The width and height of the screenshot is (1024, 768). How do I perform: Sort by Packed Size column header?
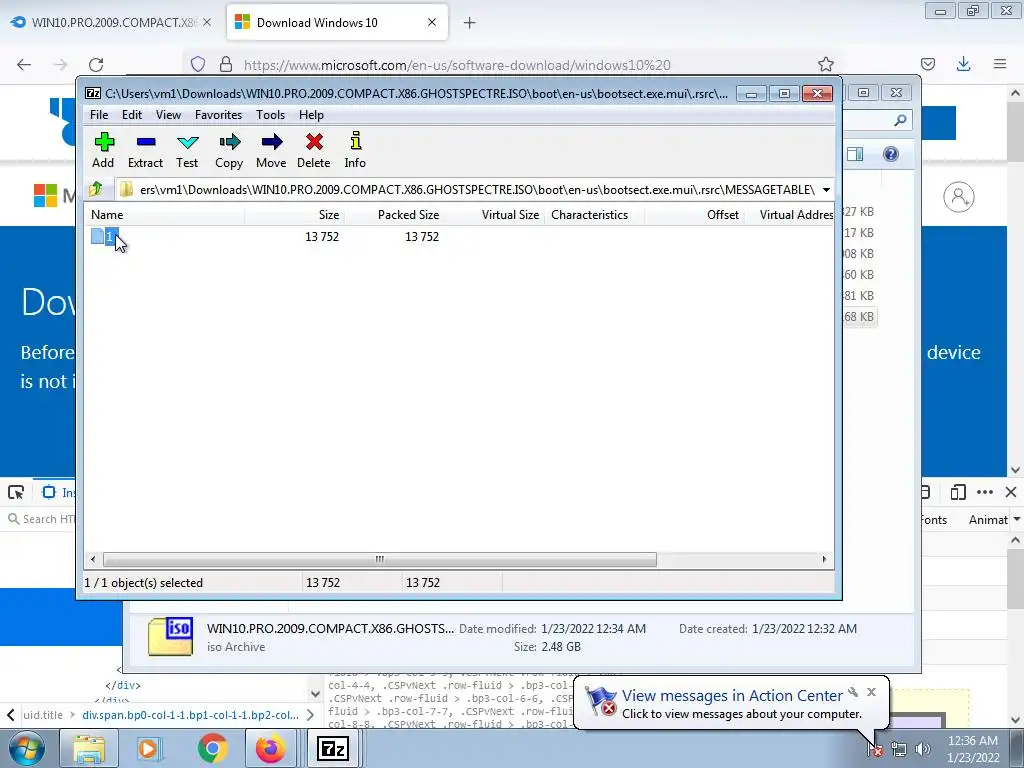[394, 215]
